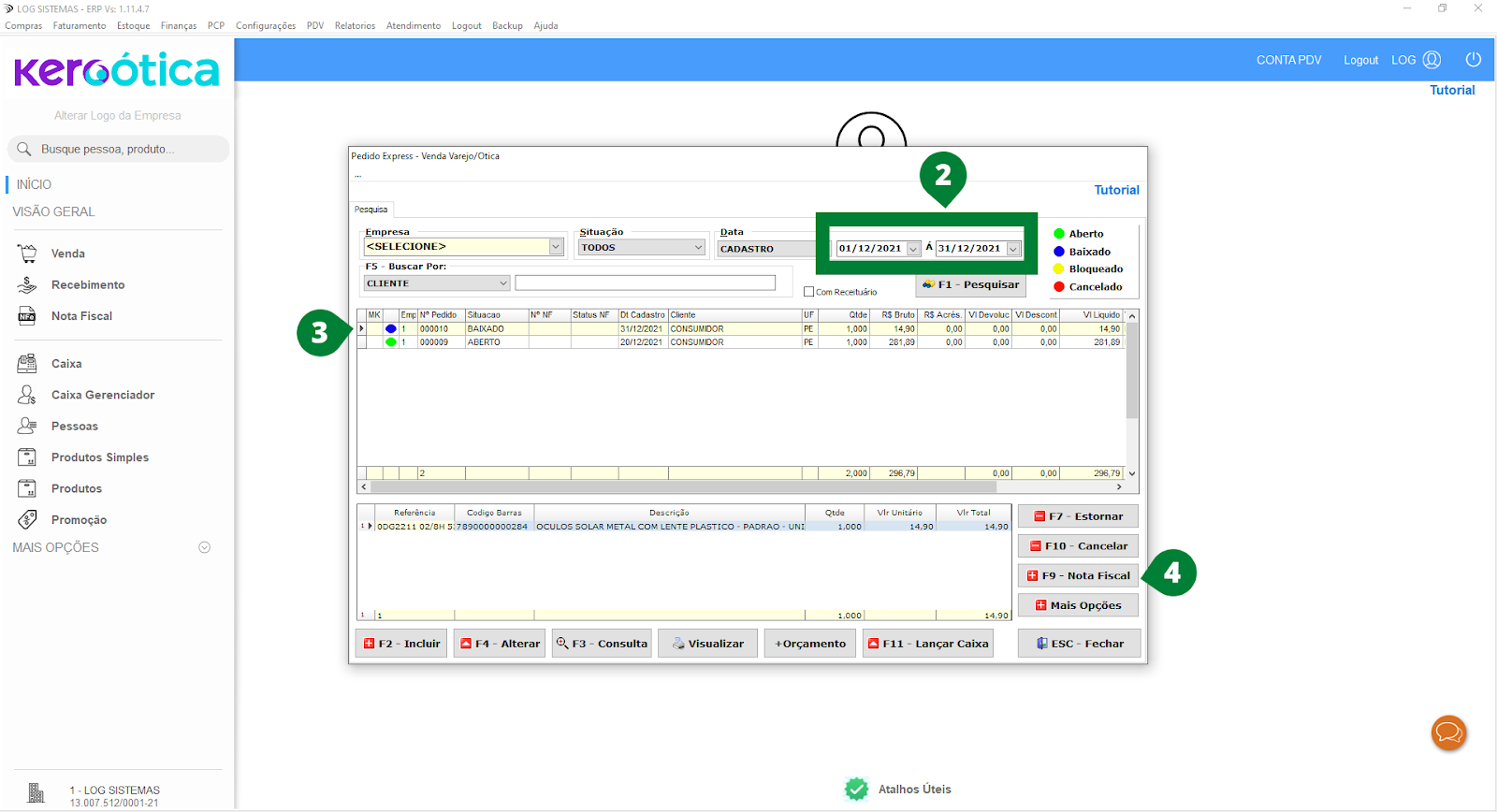Open the Relatorios menu
This screenshot has width=1497, height=812.
[355, 26]
